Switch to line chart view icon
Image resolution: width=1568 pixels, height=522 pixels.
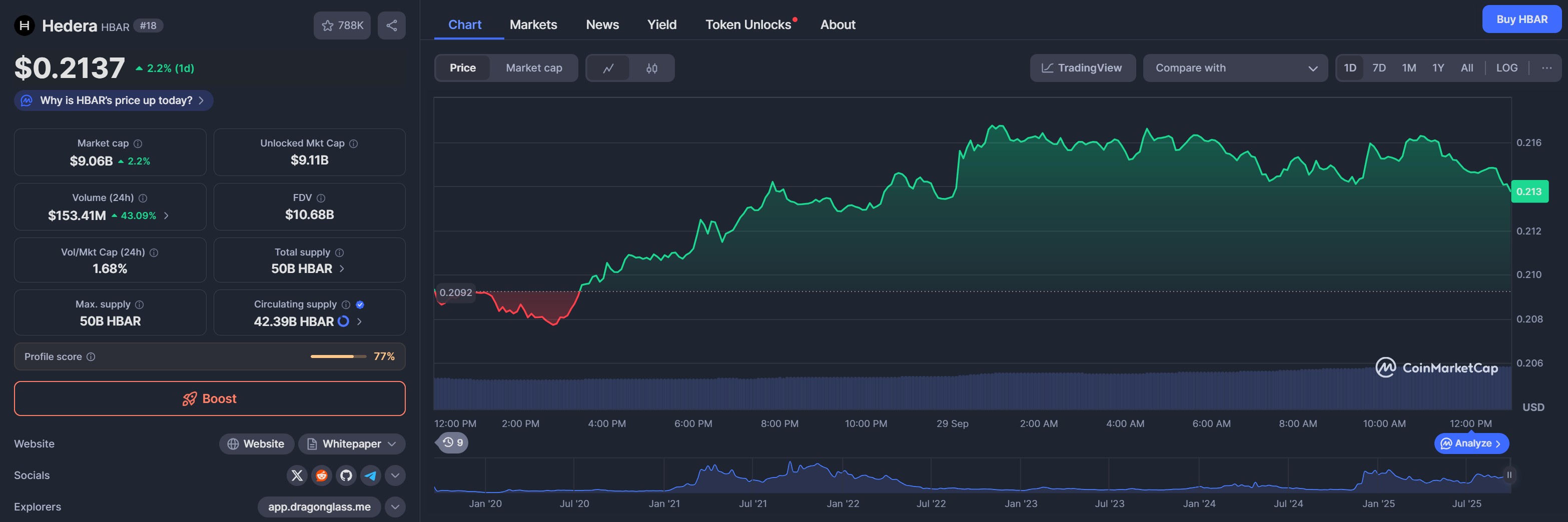[607, 68]
